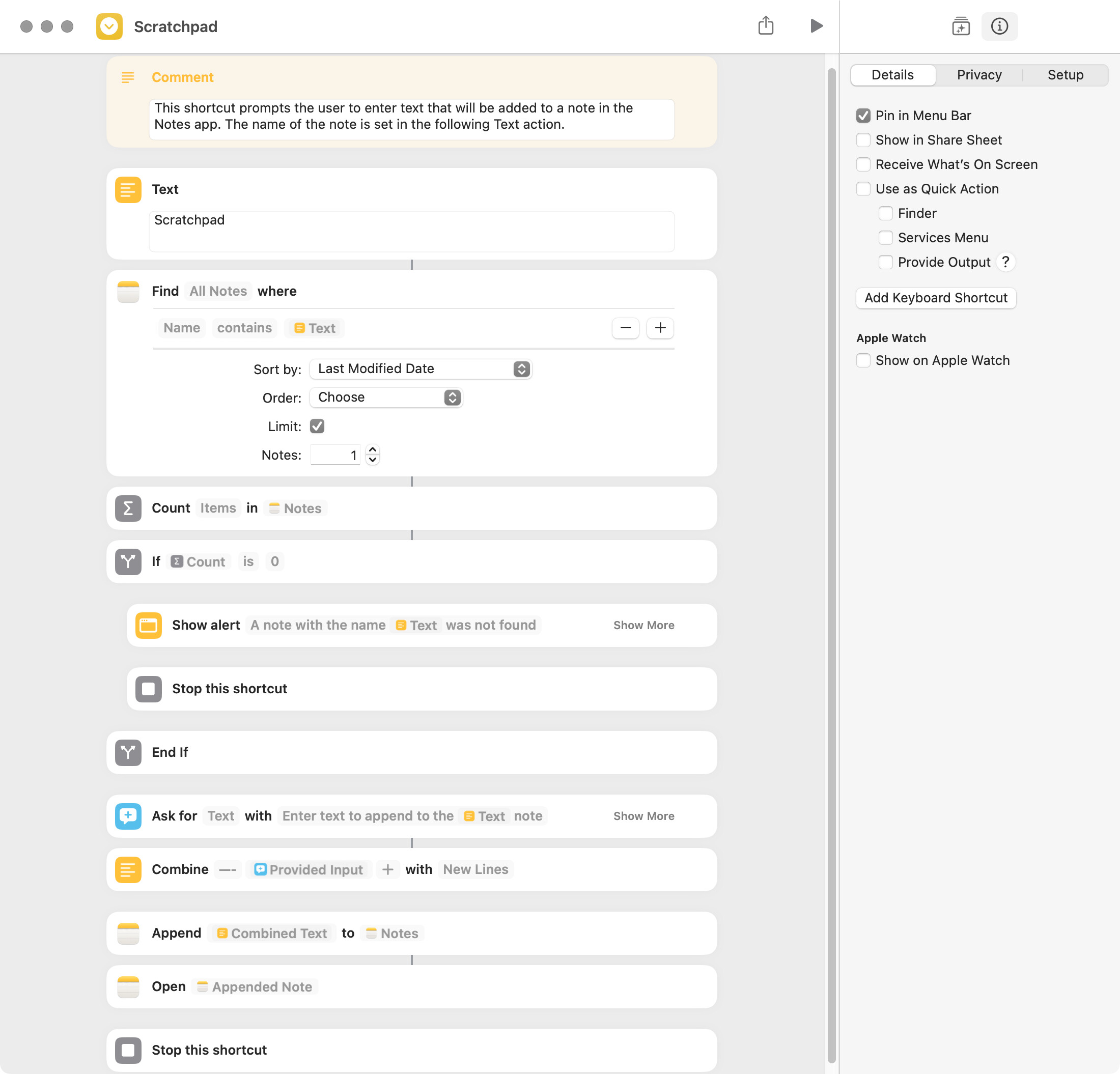Click the Comment action icon
1120x1074 pixels.
coord(128,77)
